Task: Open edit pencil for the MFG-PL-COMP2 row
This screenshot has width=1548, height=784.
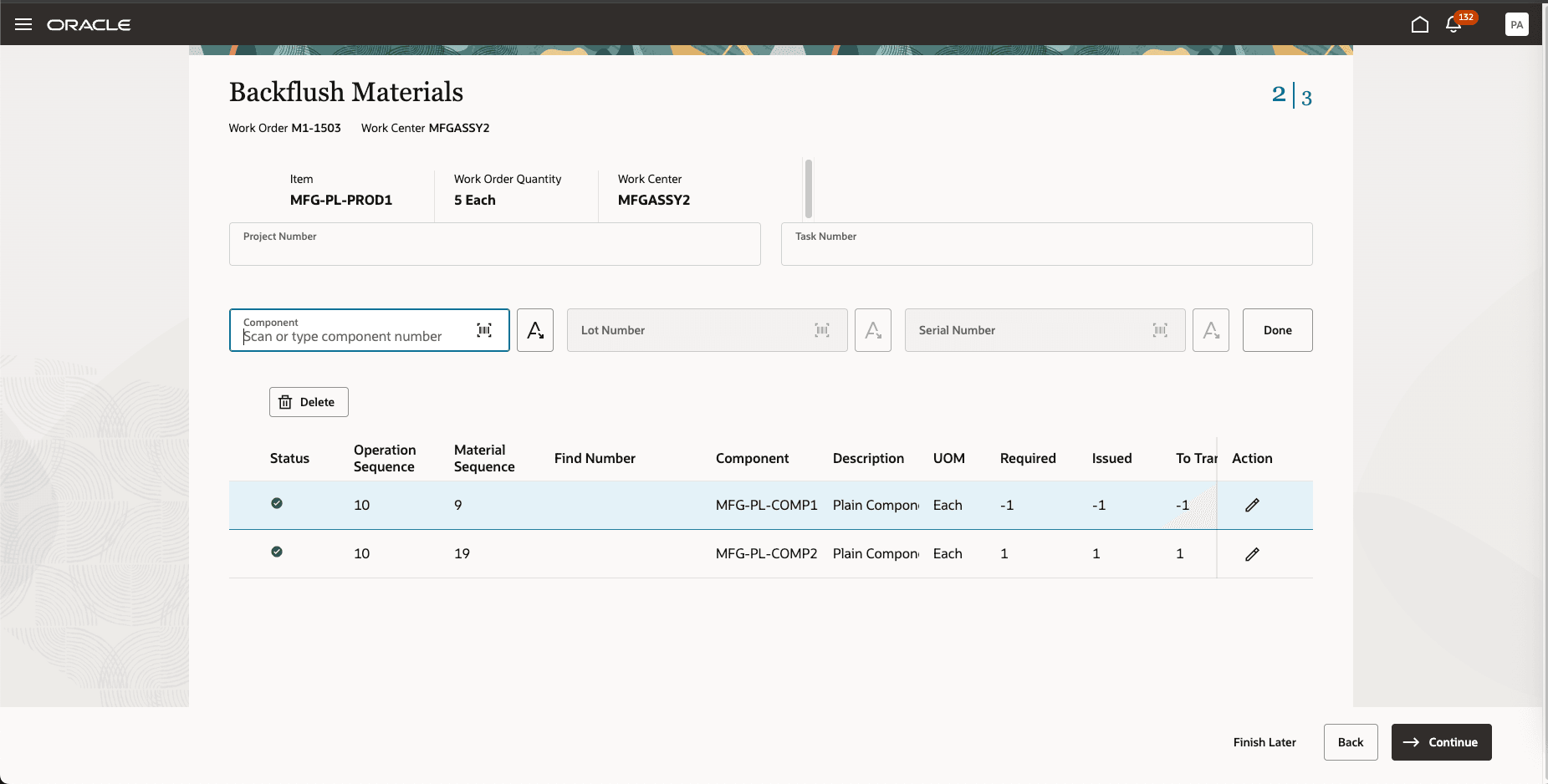Action: point(1252,553)
